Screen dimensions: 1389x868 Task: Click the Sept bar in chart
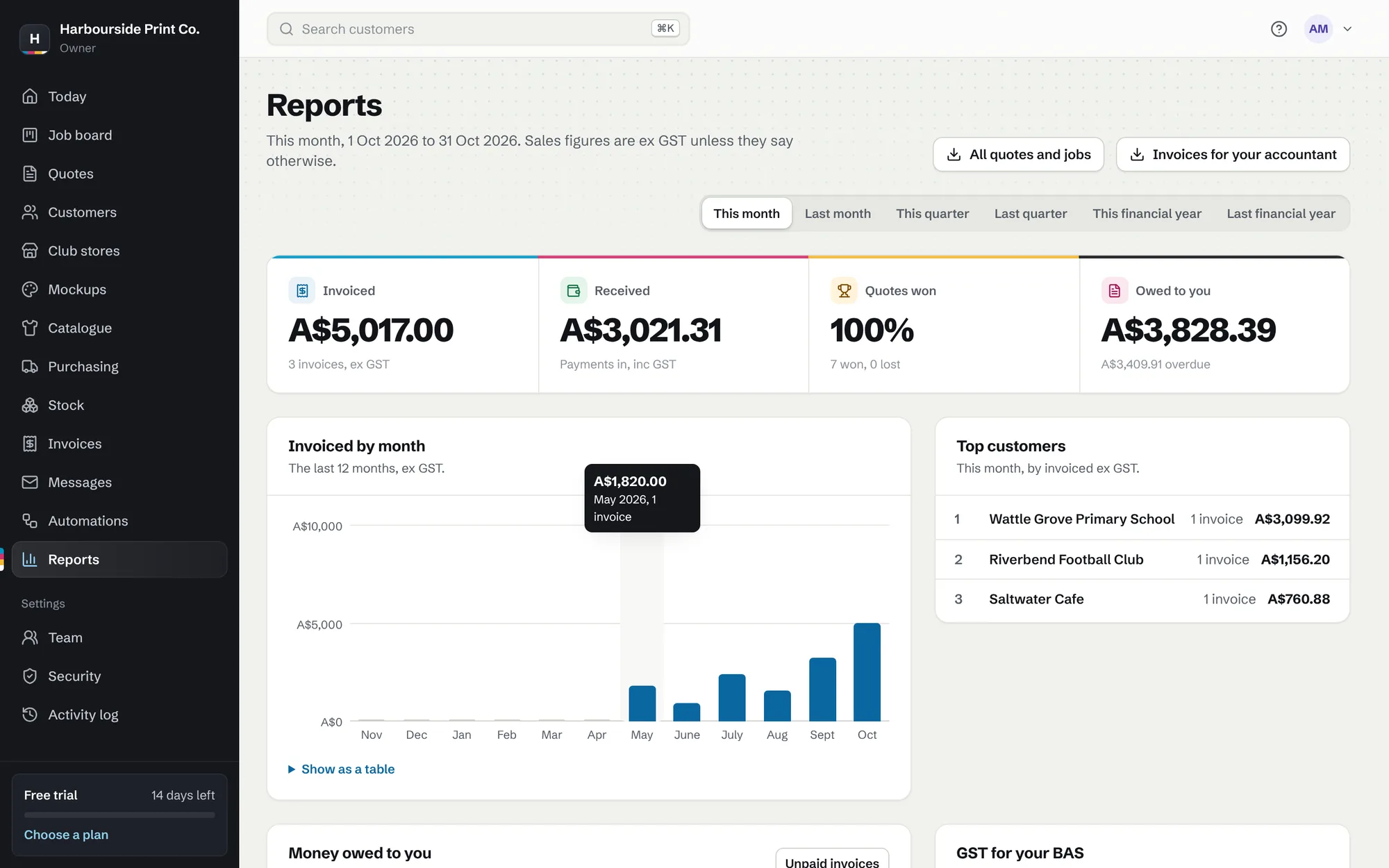[822, 690]
